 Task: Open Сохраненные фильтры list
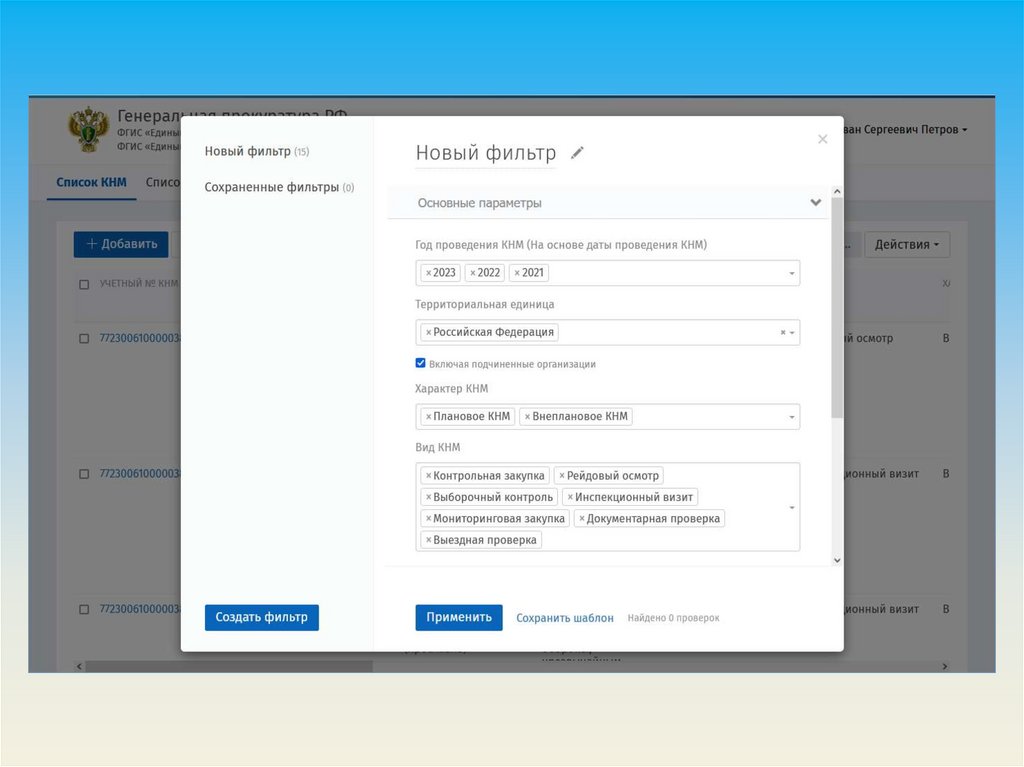click(x=279, y=188)
